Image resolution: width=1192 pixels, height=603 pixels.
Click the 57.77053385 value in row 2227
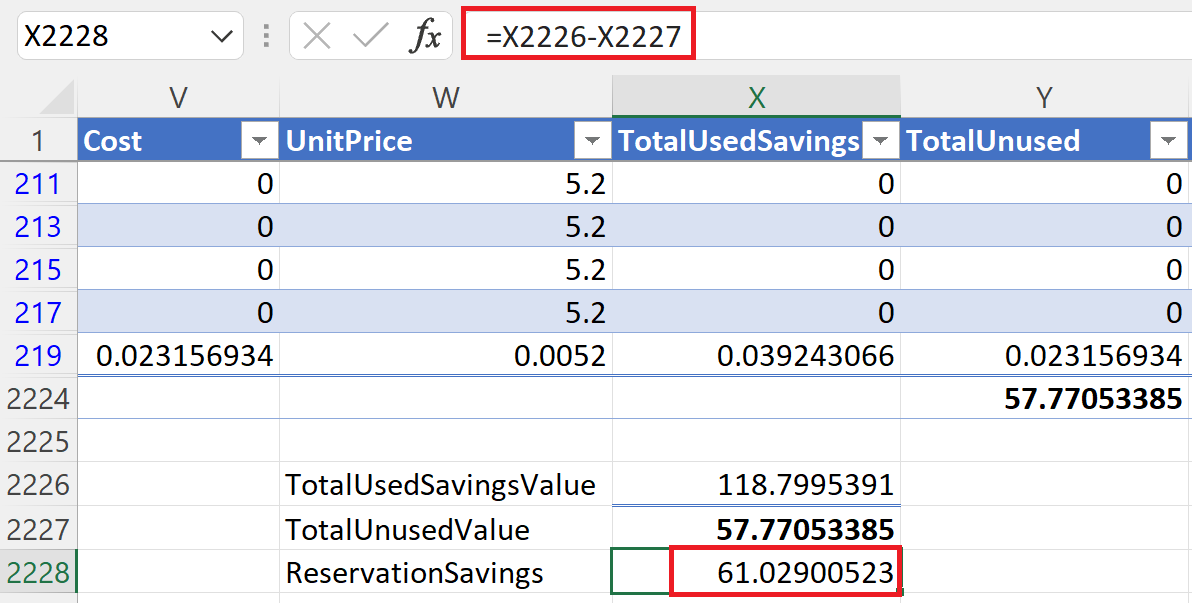[x=756, y=528]
